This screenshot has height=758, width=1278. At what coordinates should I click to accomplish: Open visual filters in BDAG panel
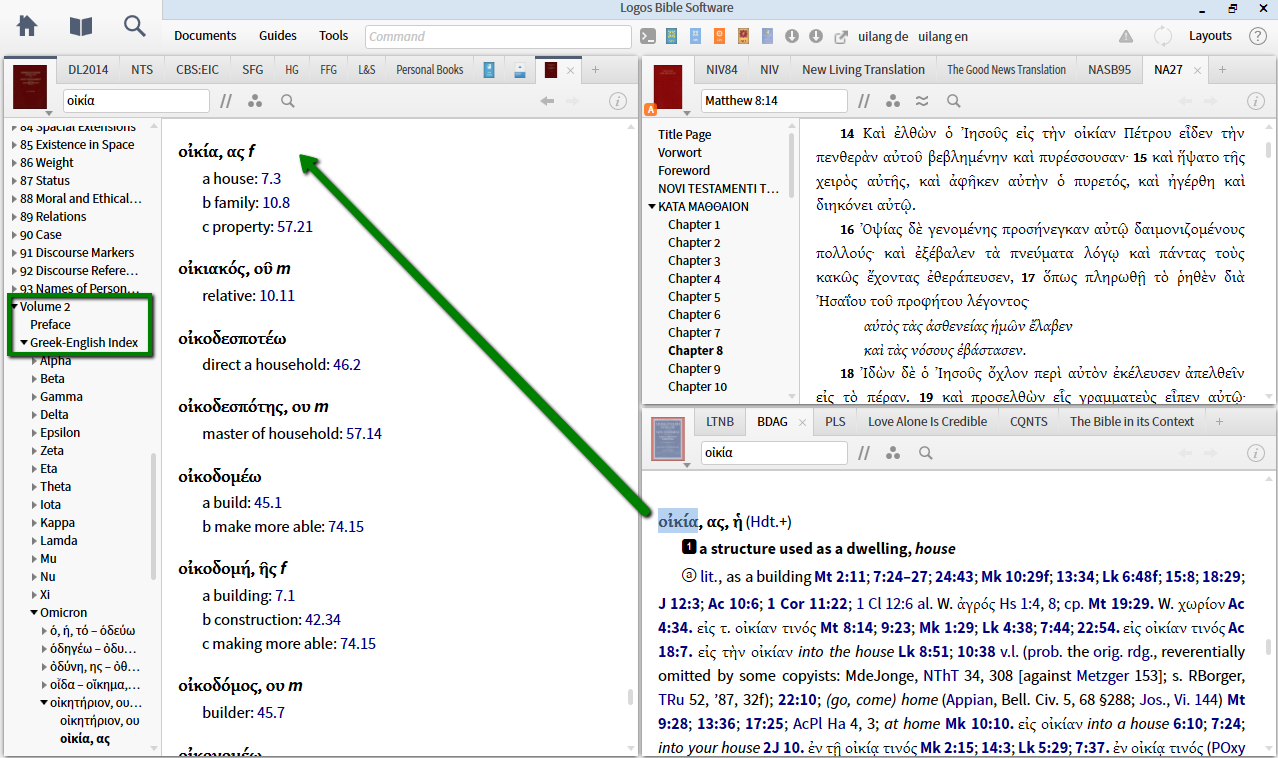point(893,453)
